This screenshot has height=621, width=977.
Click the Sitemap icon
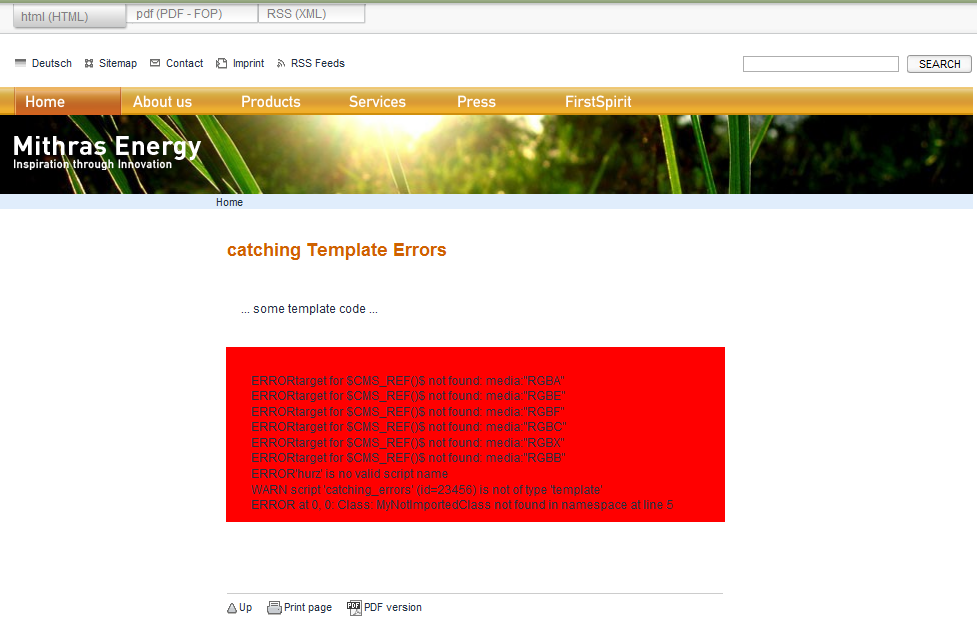coord(89,63)
